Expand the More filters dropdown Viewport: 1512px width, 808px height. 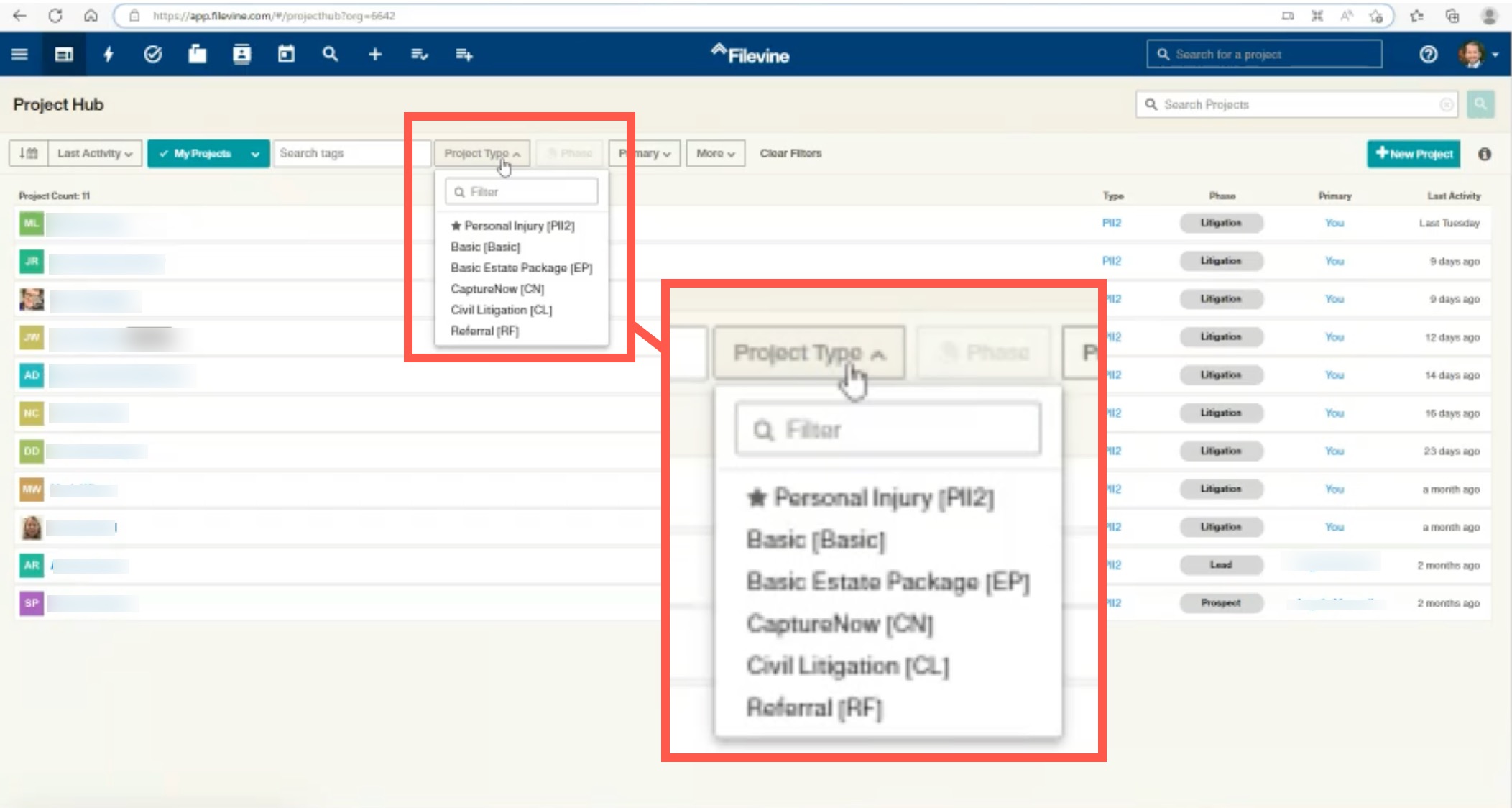tap(715, 154)
